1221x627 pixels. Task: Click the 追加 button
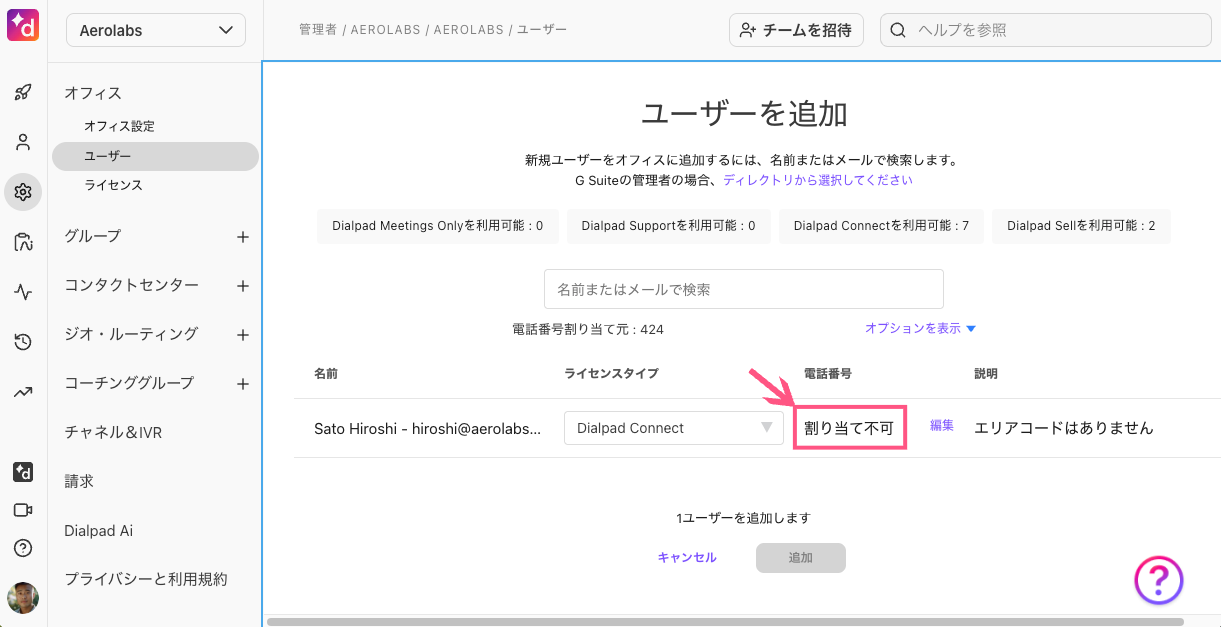coord(801,558)
